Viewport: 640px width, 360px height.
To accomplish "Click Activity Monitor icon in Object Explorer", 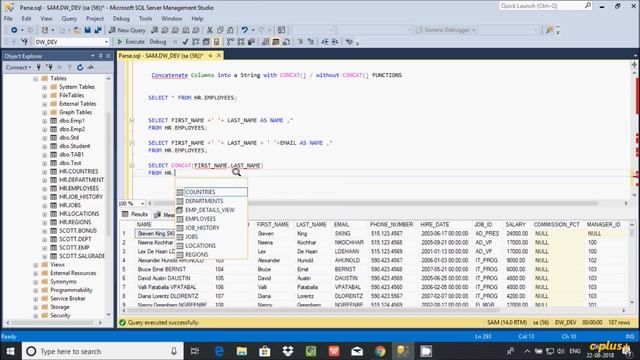I will (x=91, y=67).
